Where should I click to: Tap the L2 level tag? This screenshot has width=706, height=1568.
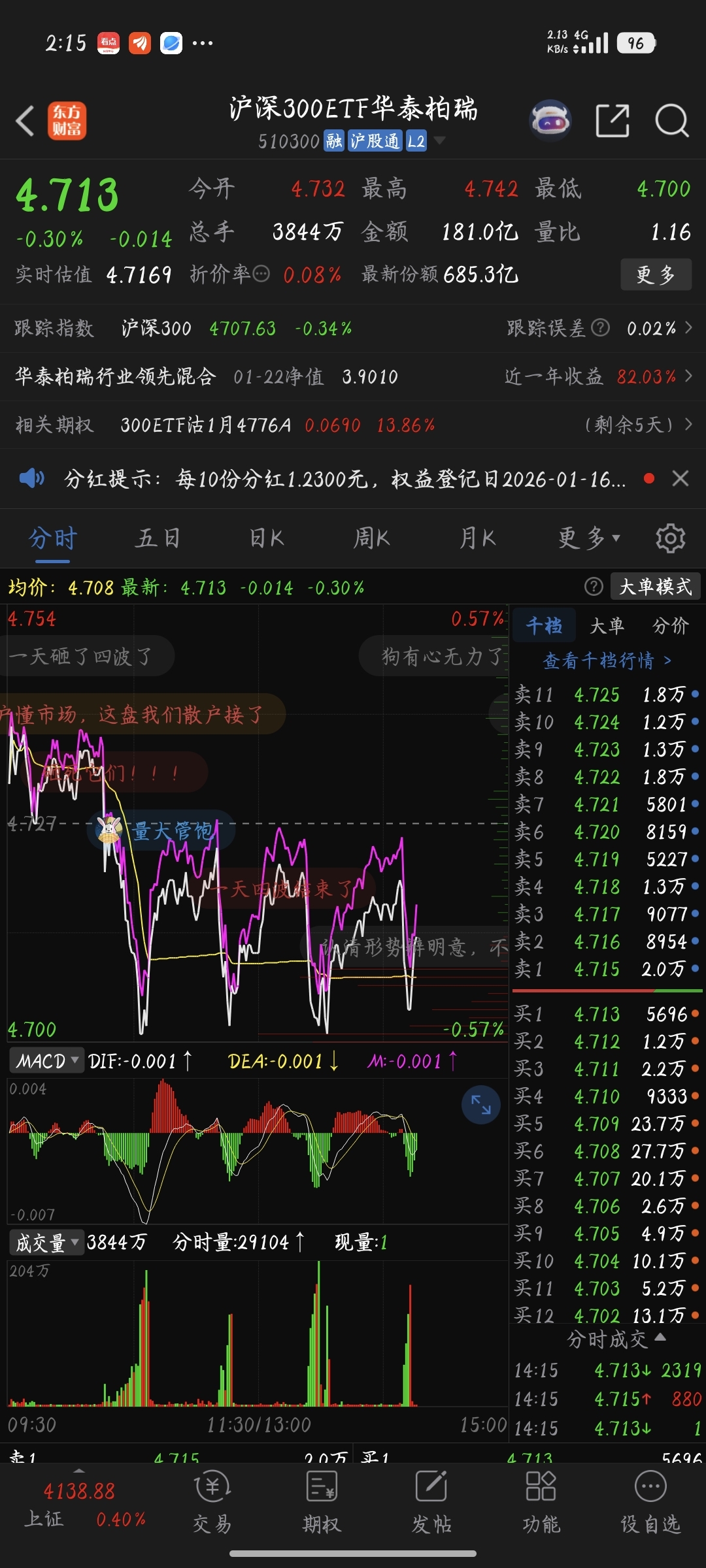[416, 141]
